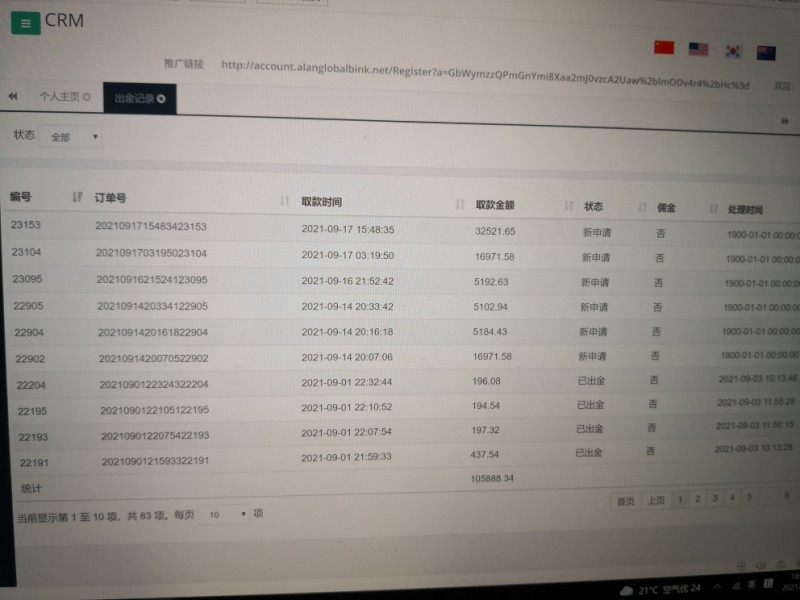Select row number 22904
This screenshot has height=600, width=800.
coord(29,332)
